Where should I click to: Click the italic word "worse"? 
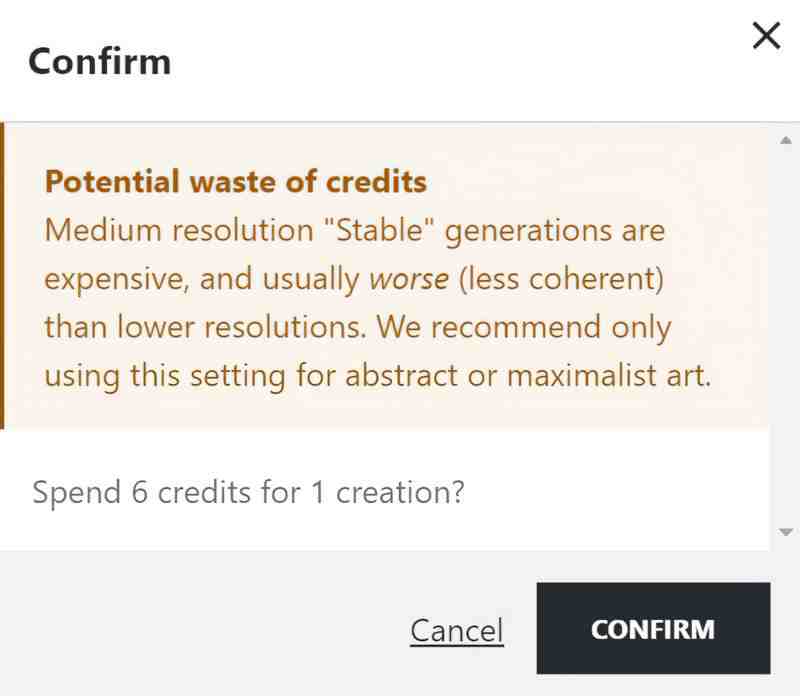(409, 279)
